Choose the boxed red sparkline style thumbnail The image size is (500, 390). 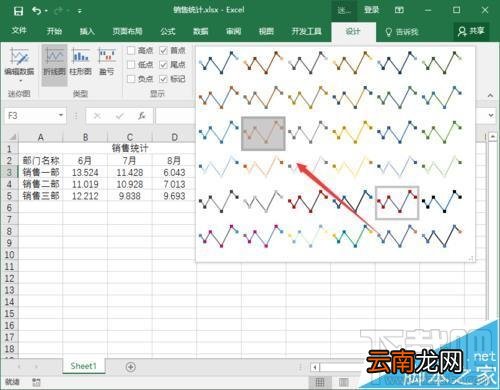point(397,203)
